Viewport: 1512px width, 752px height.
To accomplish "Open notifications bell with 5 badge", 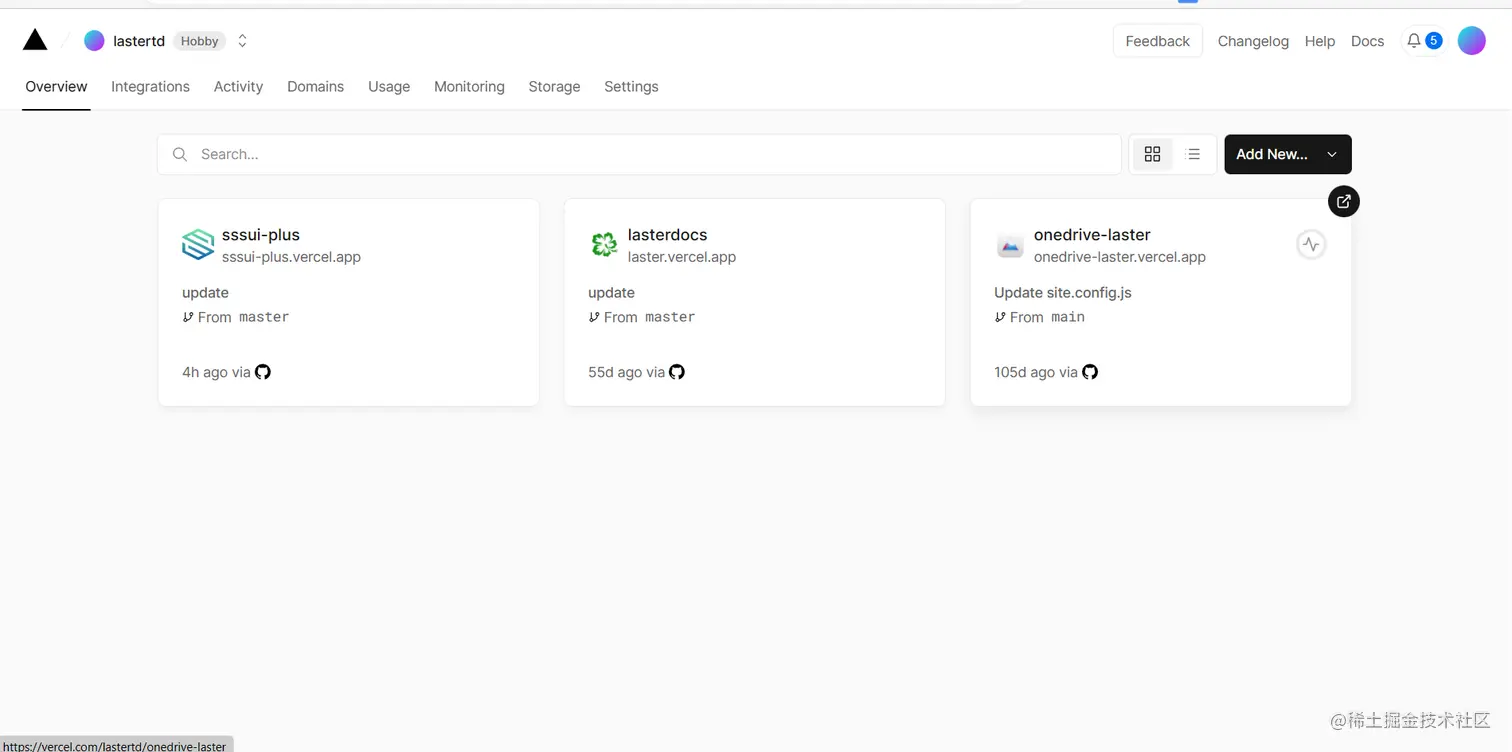I will [1423, 41].
